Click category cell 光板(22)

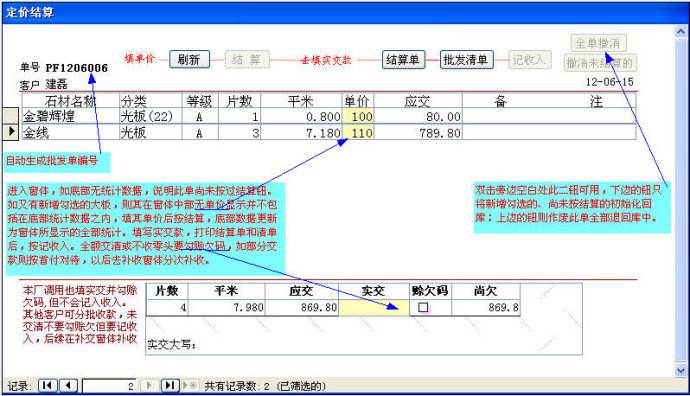(150, 117)
